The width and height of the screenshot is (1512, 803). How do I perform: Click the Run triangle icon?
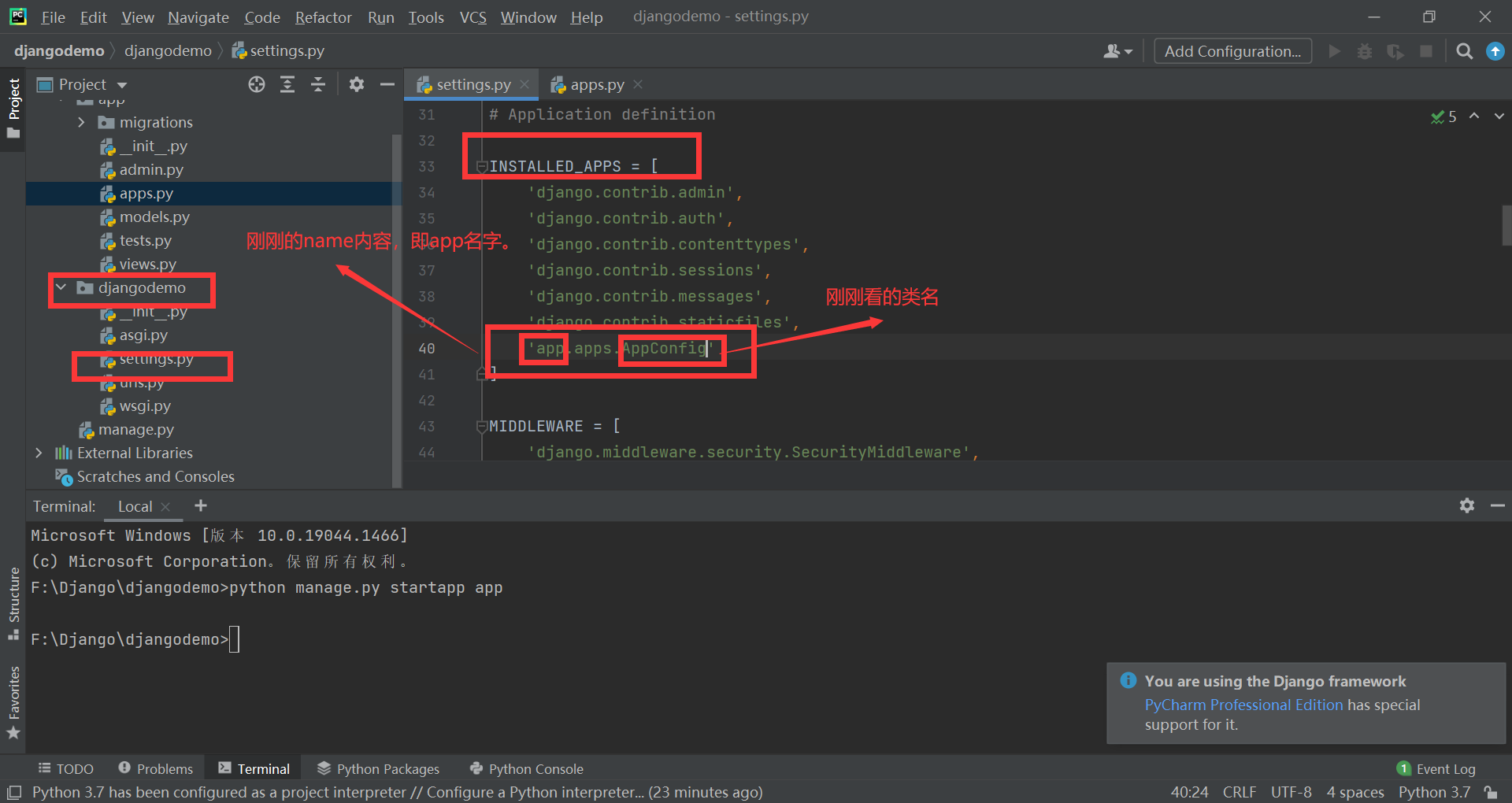(1334, 51)
